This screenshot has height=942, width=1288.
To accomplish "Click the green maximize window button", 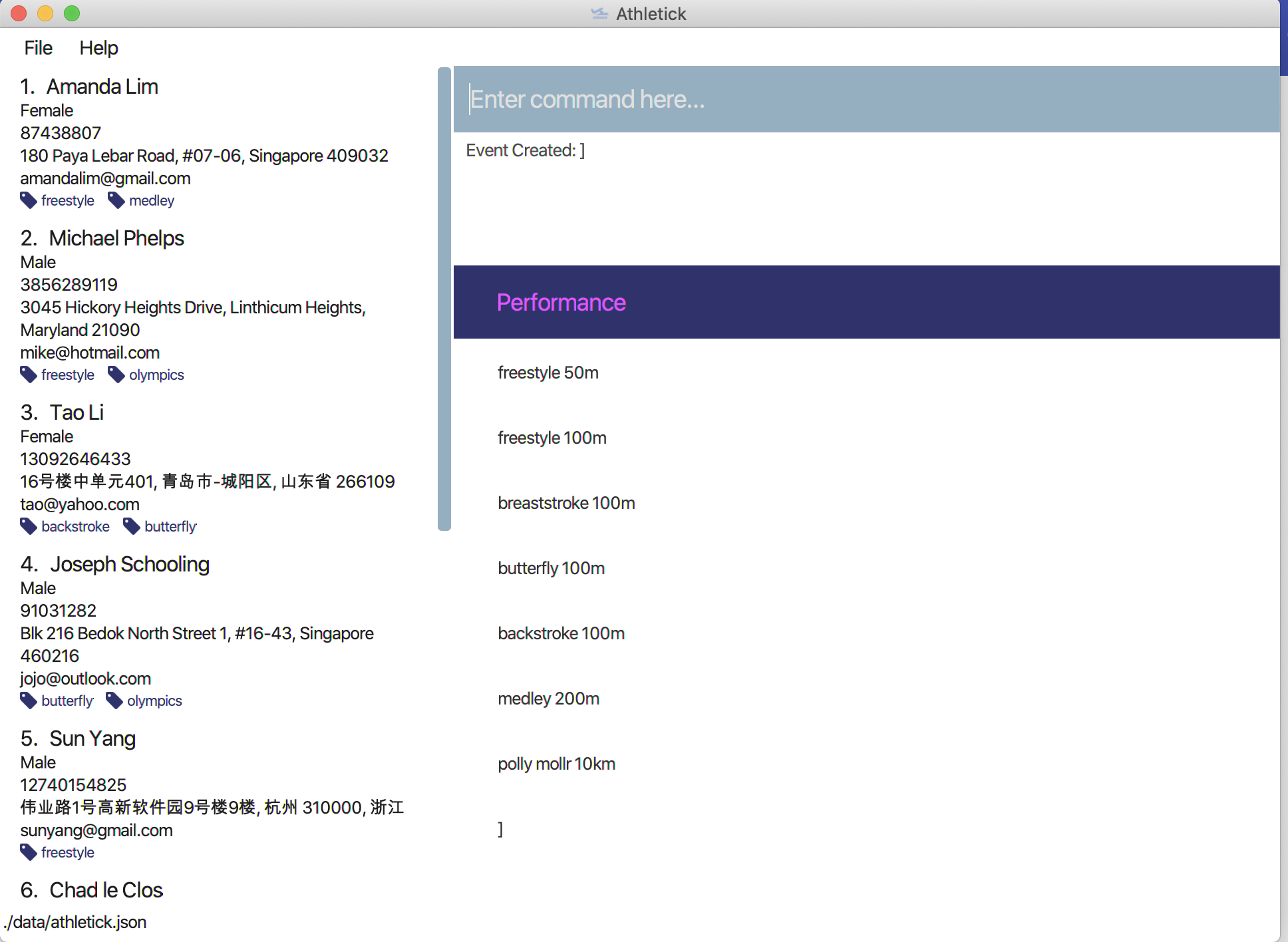I will pos(72,13).
